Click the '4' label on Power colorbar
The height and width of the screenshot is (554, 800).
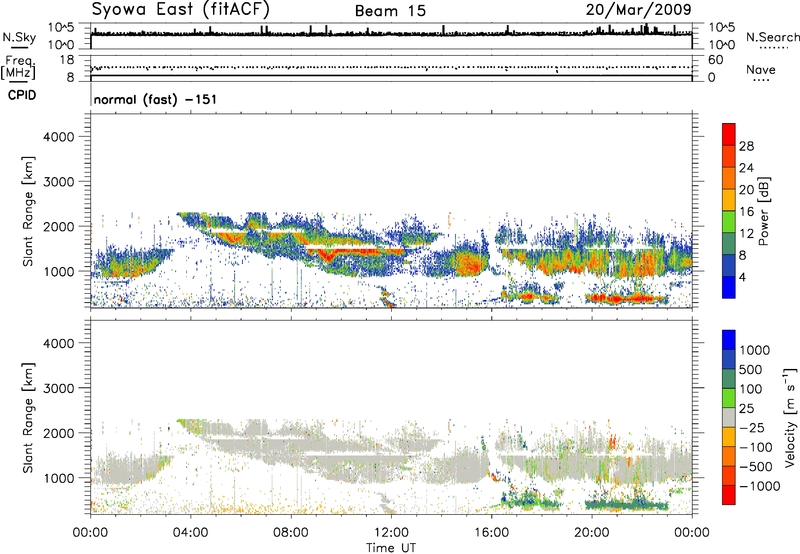(x=743, y=278)
